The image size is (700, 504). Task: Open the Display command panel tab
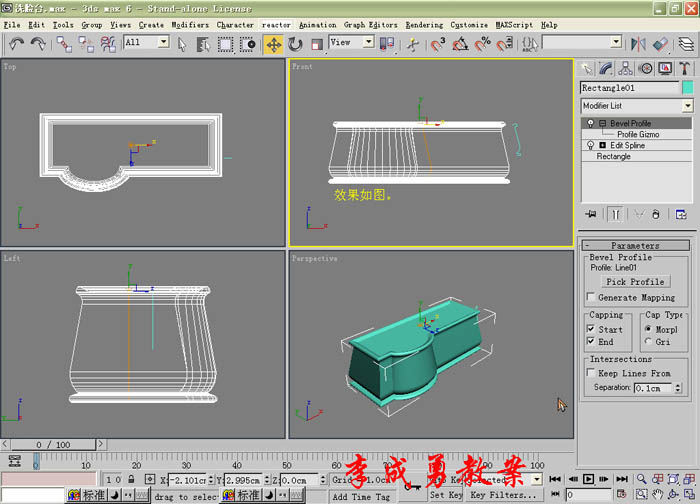pos(665,69)
